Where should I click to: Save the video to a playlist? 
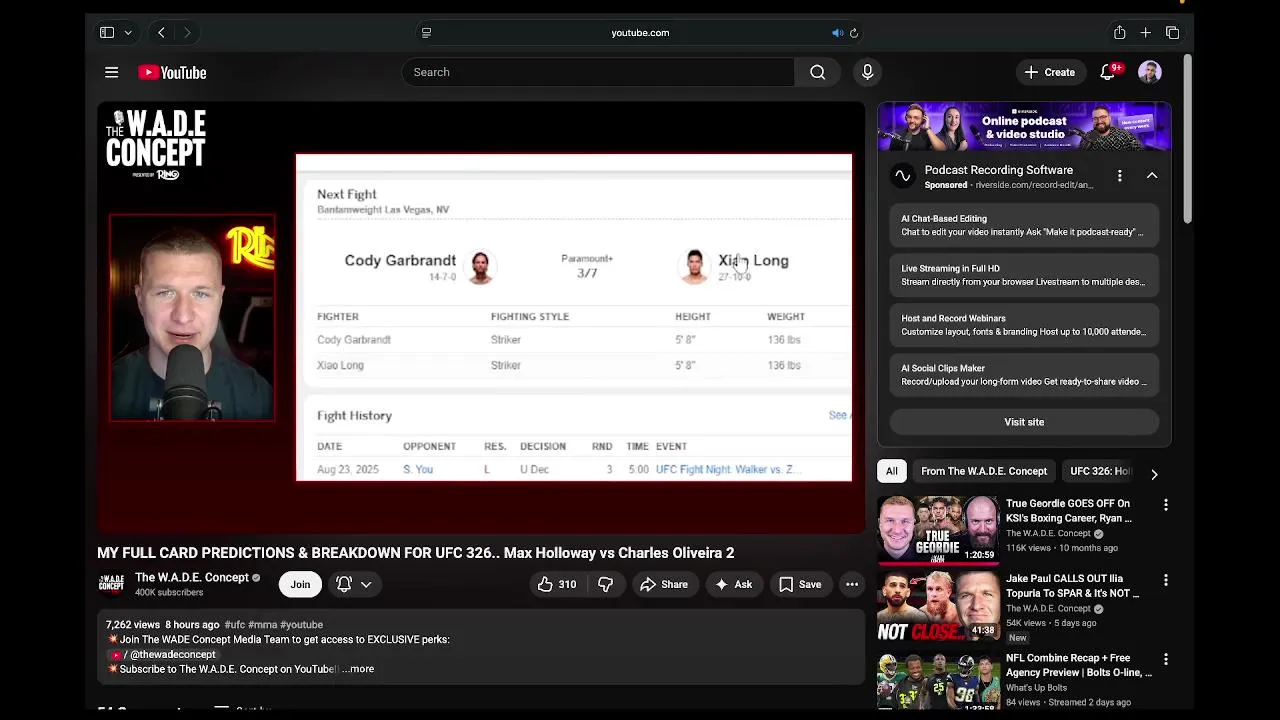click(x=800, y=584)
